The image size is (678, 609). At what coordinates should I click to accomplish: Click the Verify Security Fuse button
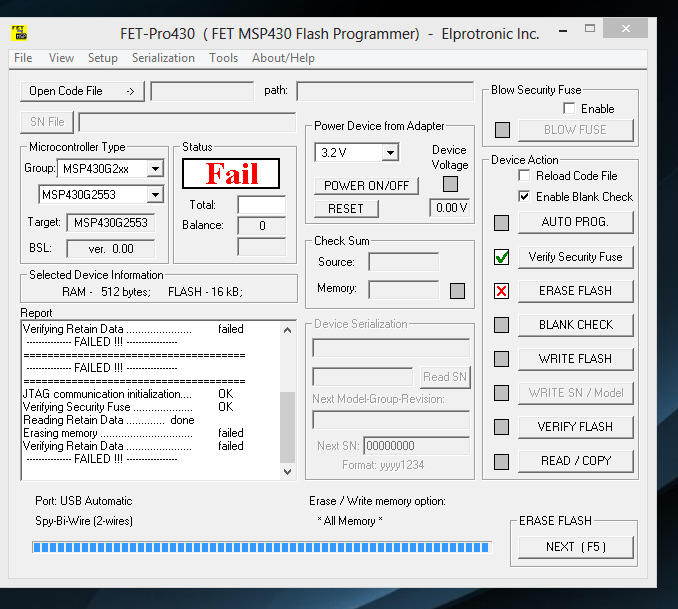coord(576,257)
